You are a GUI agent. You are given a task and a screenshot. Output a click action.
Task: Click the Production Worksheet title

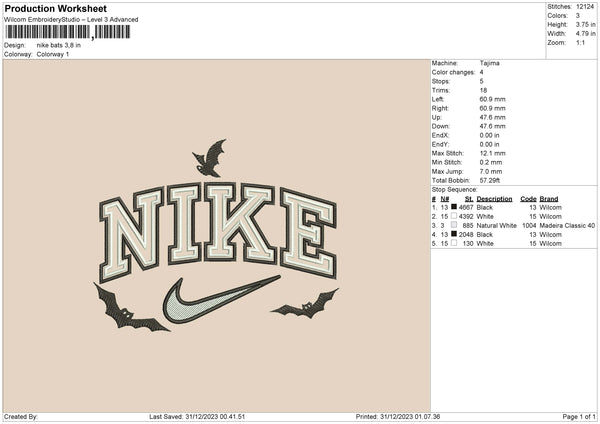click(x=55, y=8)
